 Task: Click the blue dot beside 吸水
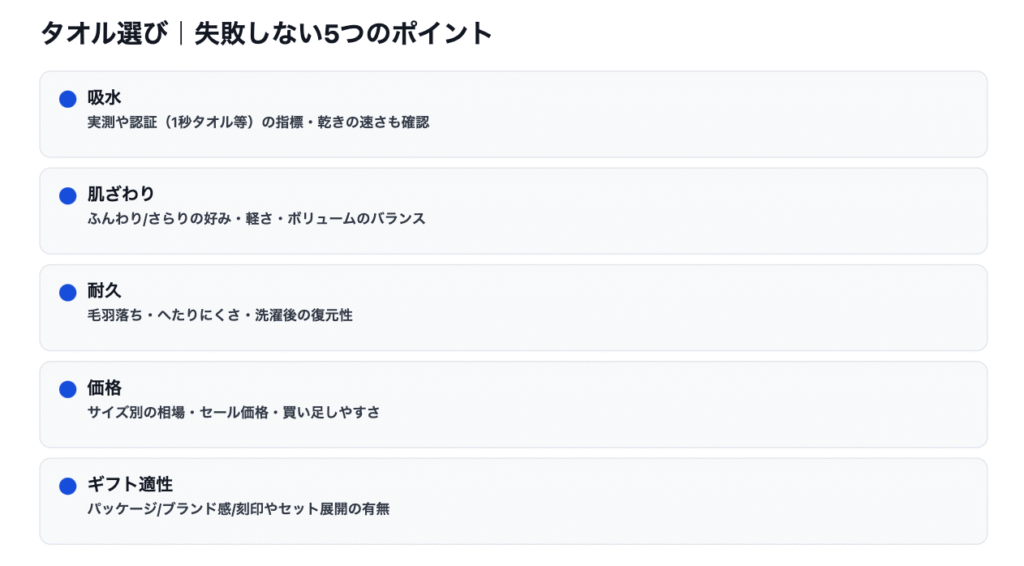68,99
